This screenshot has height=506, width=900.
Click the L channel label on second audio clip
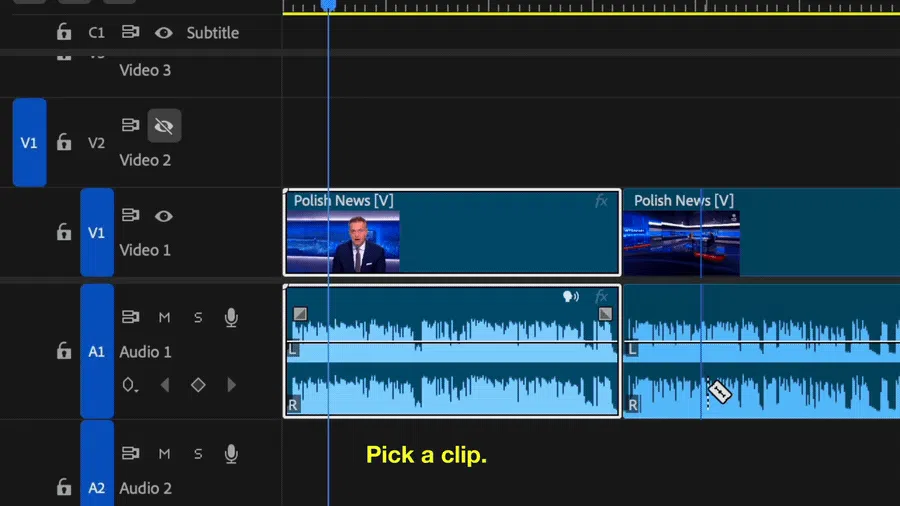pyautogui.click(x=633, y=349)
